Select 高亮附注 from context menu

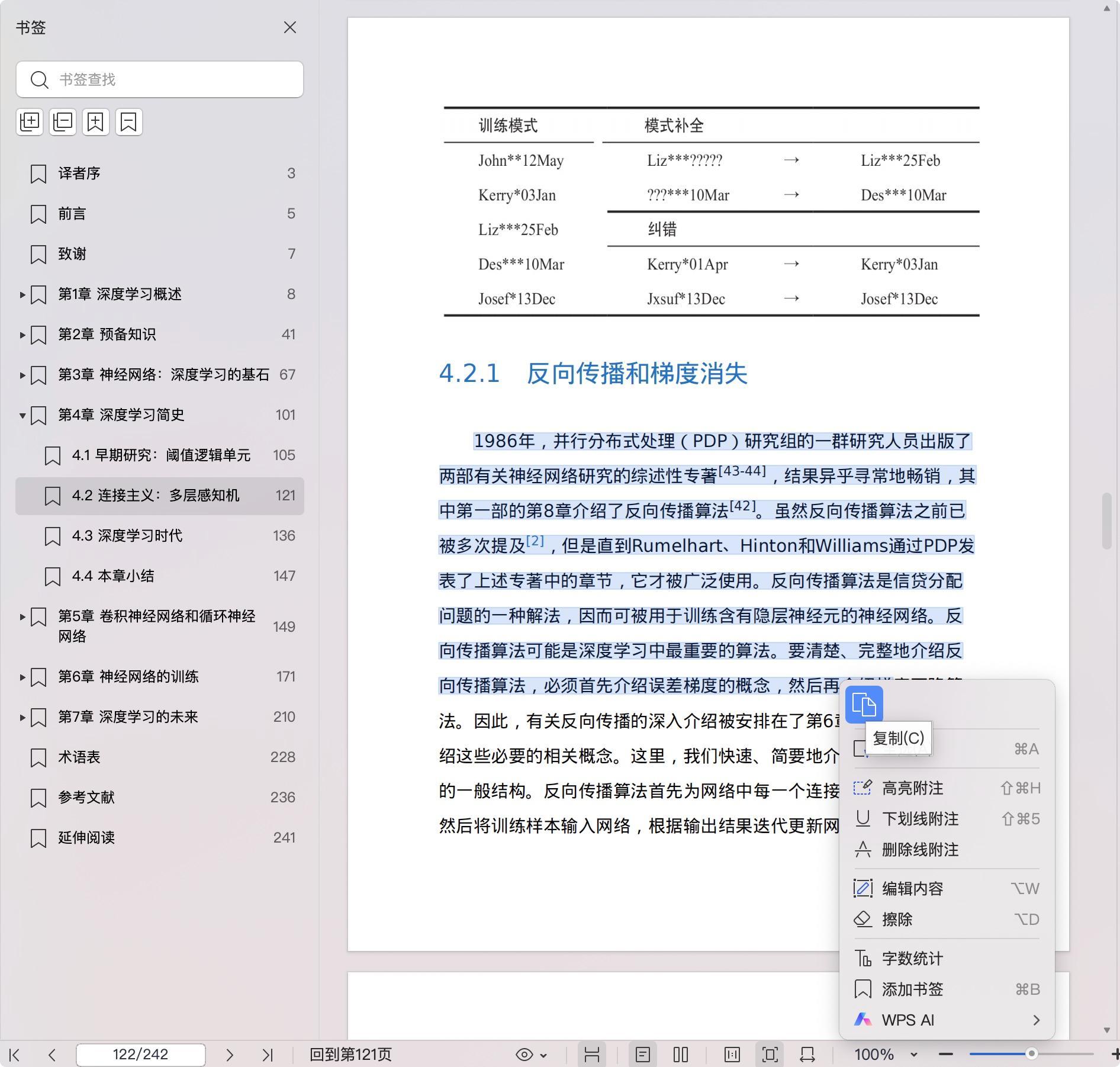pos(912,788)
